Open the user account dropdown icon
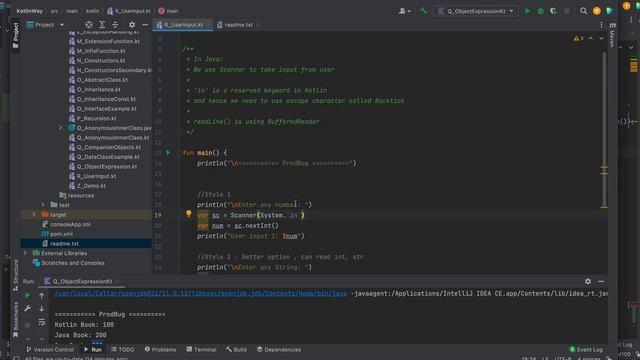The image size is (640, 360). coord(404,11)
